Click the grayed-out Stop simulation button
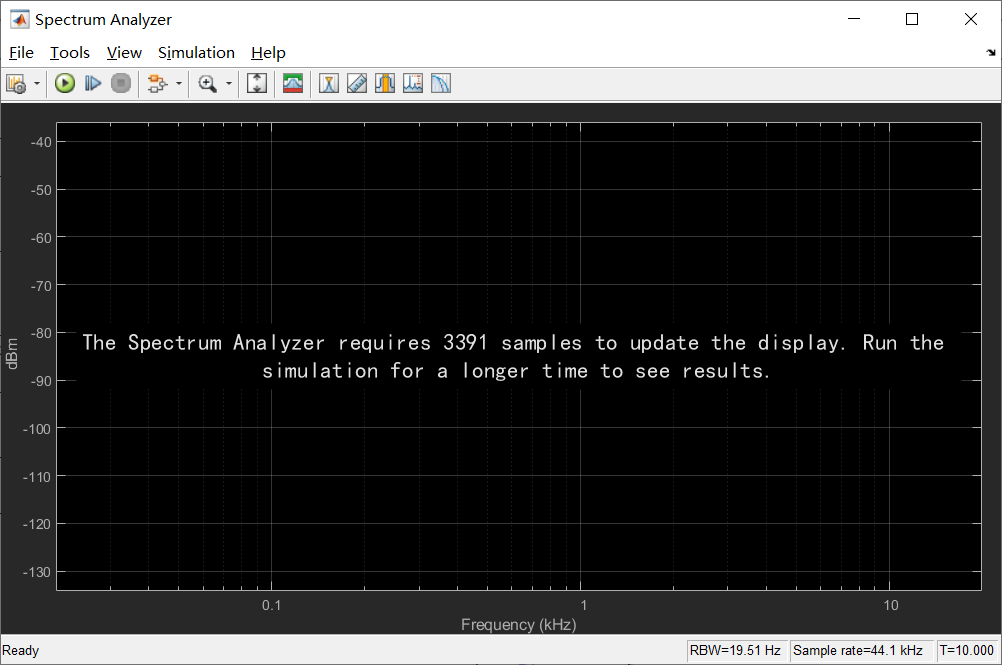This screenshot has height=665, width=1002. pos(121,83)
